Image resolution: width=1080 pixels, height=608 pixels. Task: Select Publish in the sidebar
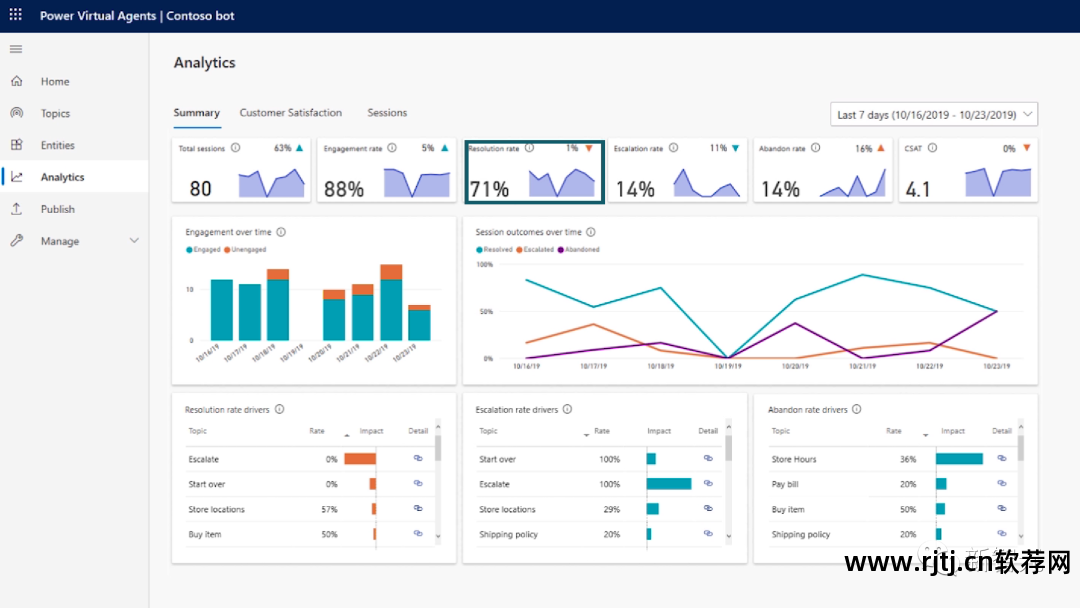click(x=57, y=210)
